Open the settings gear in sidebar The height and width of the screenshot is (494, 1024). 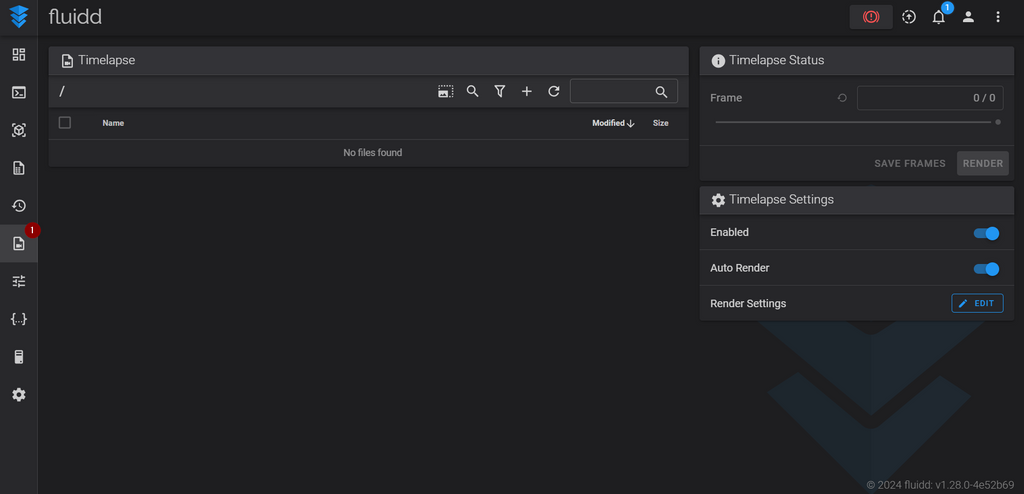pos(18,395)
